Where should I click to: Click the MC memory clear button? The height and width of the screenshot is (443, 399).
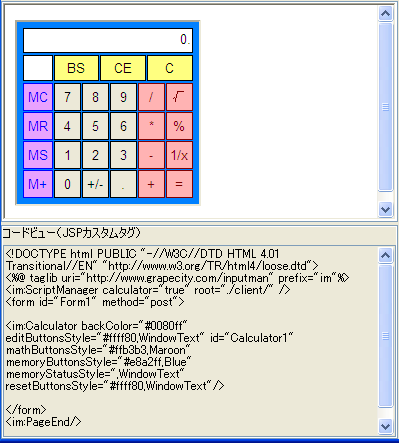[38, 97]
